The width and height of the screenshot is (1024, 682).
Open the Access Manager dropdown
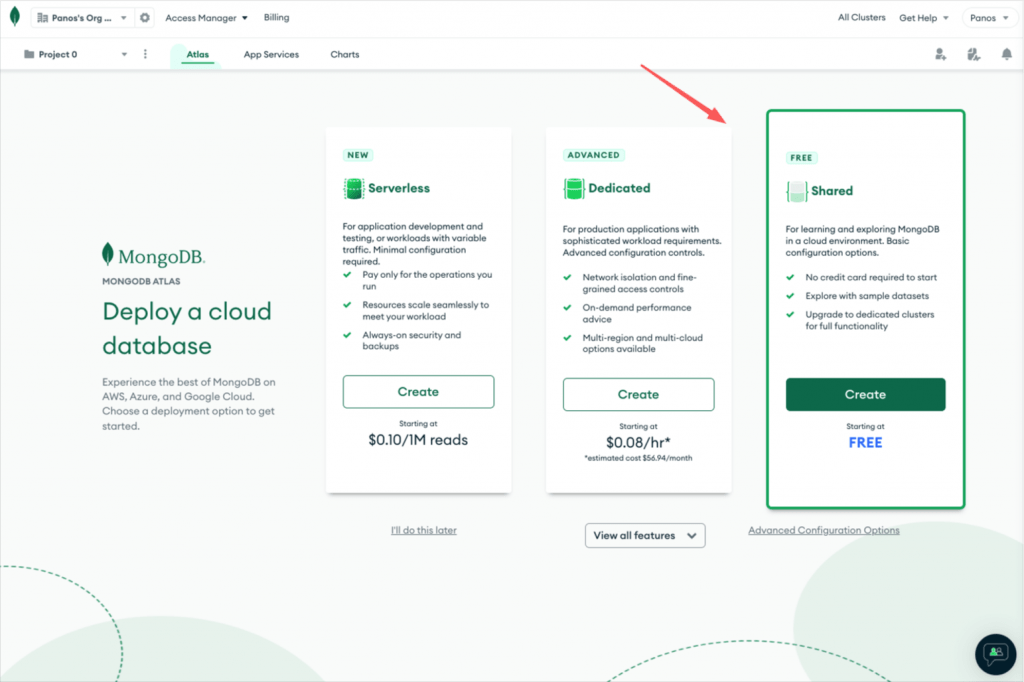[x=206, y=18]
